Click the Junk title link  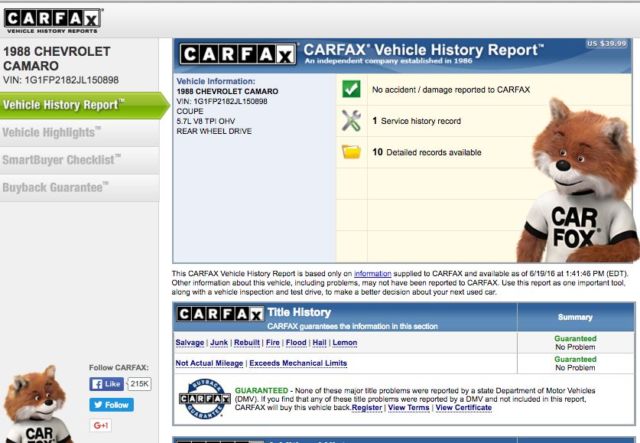[219, 343]
